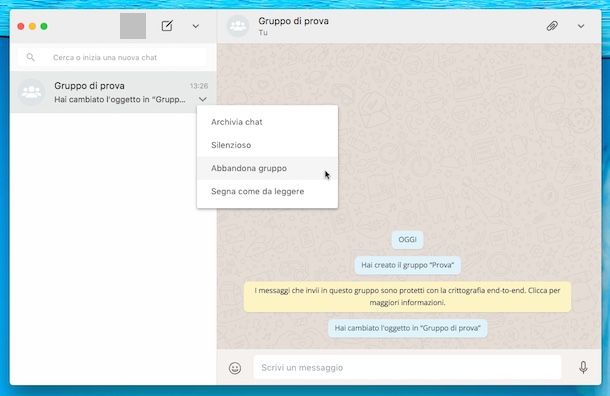Click the OGGI date label

[x=407, y=240]
